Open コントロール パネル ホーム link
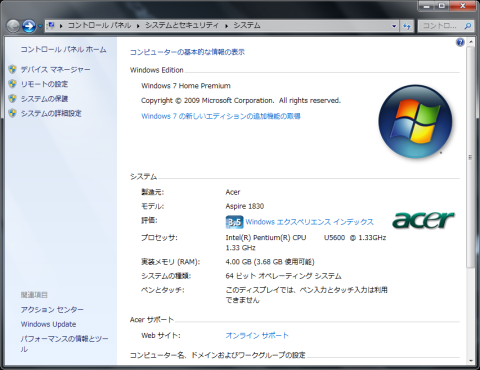Image resolution: width=480 pixels, height=370 pixels. (x=63, y=49)
